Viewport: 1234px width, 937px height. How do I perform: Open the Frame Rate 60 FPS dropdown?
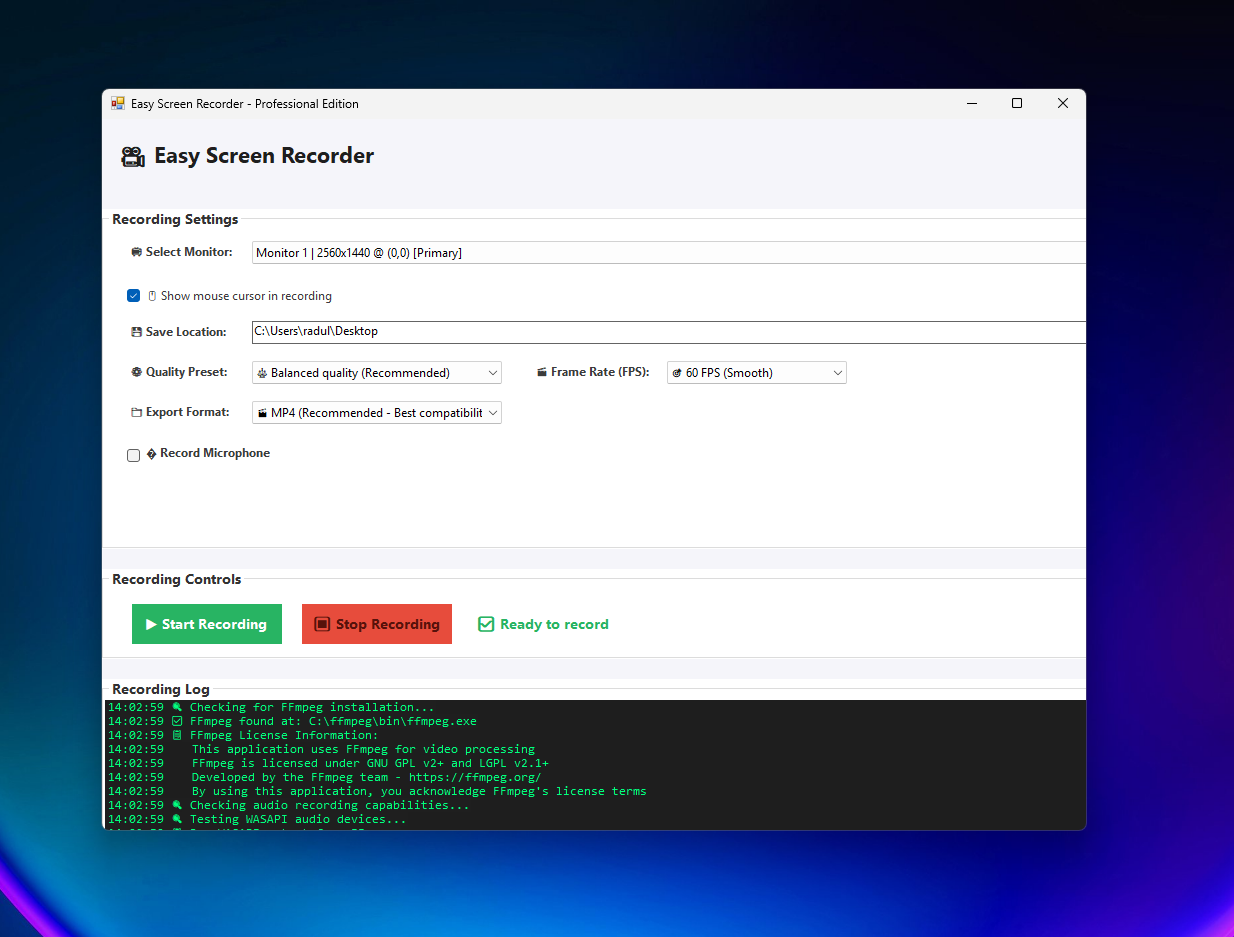click(x=756, y=373)
